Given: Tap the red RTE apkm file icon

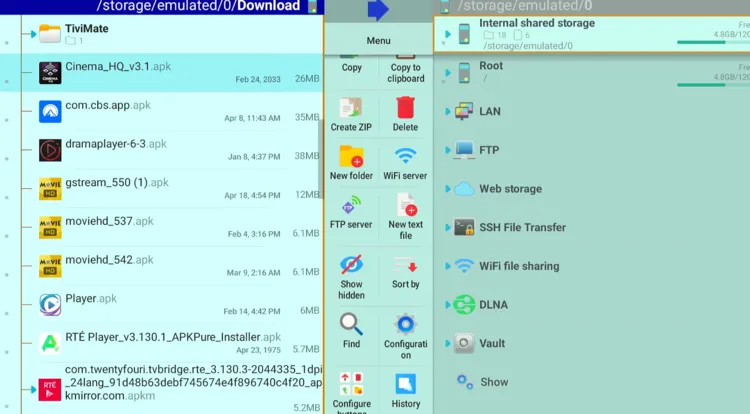Looking at the screenshot, I should (50, 390).
